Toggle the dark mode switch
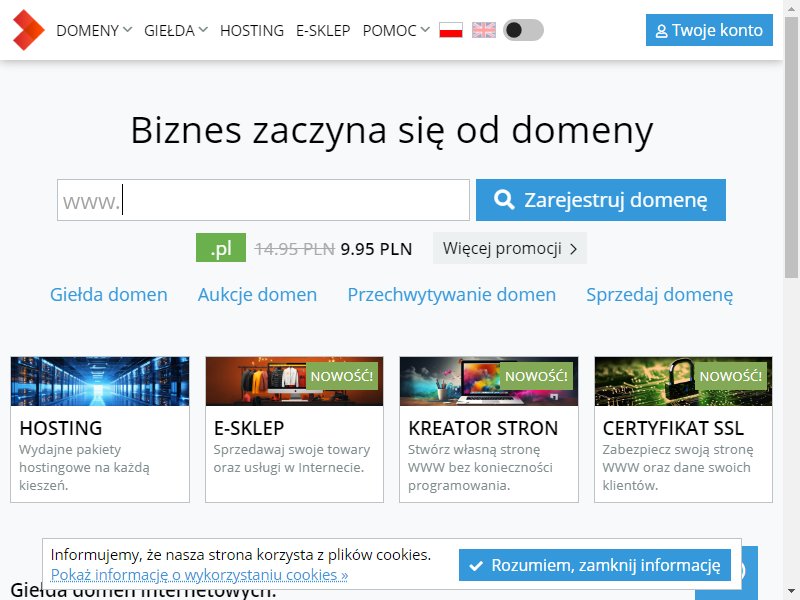The height and width of the screenshot is (600, 800). (x=523, y=30)
